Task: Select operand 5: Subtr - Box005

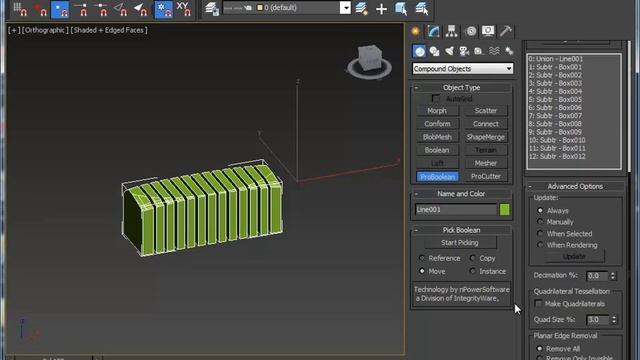Action: (555, 99)
